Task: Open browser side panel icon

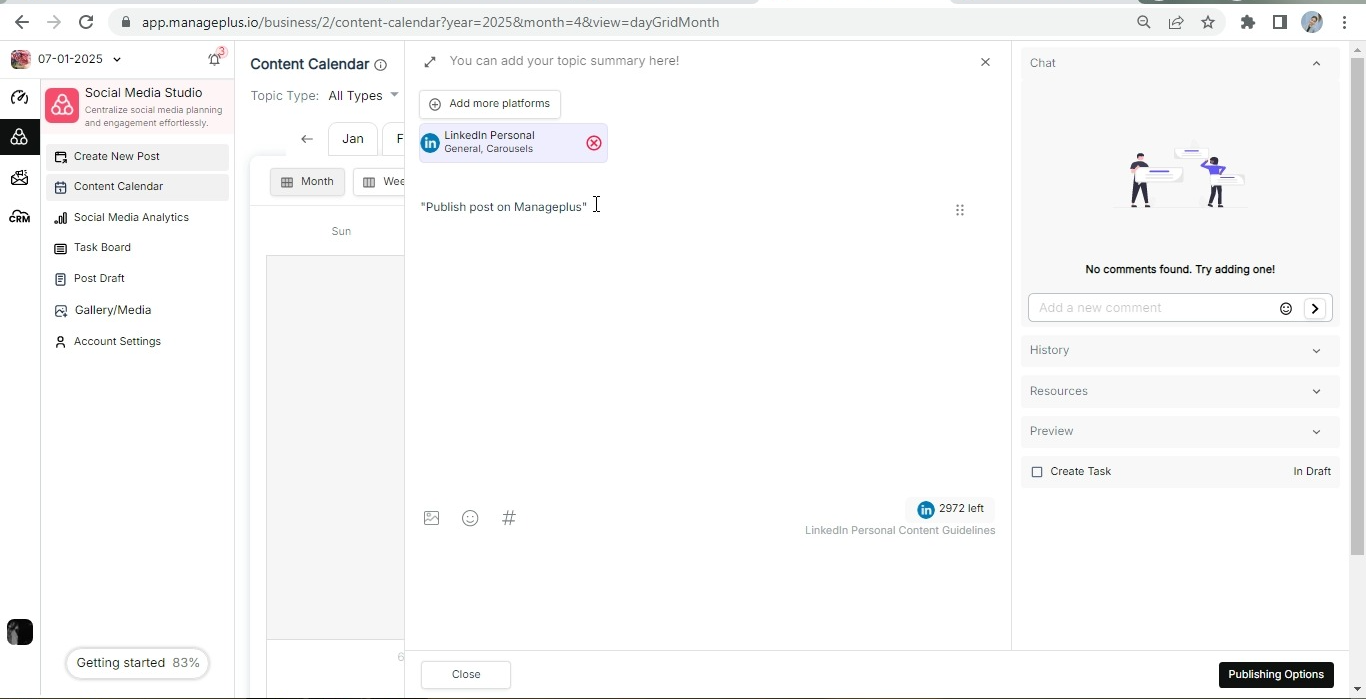Action: coord(1280,22)
